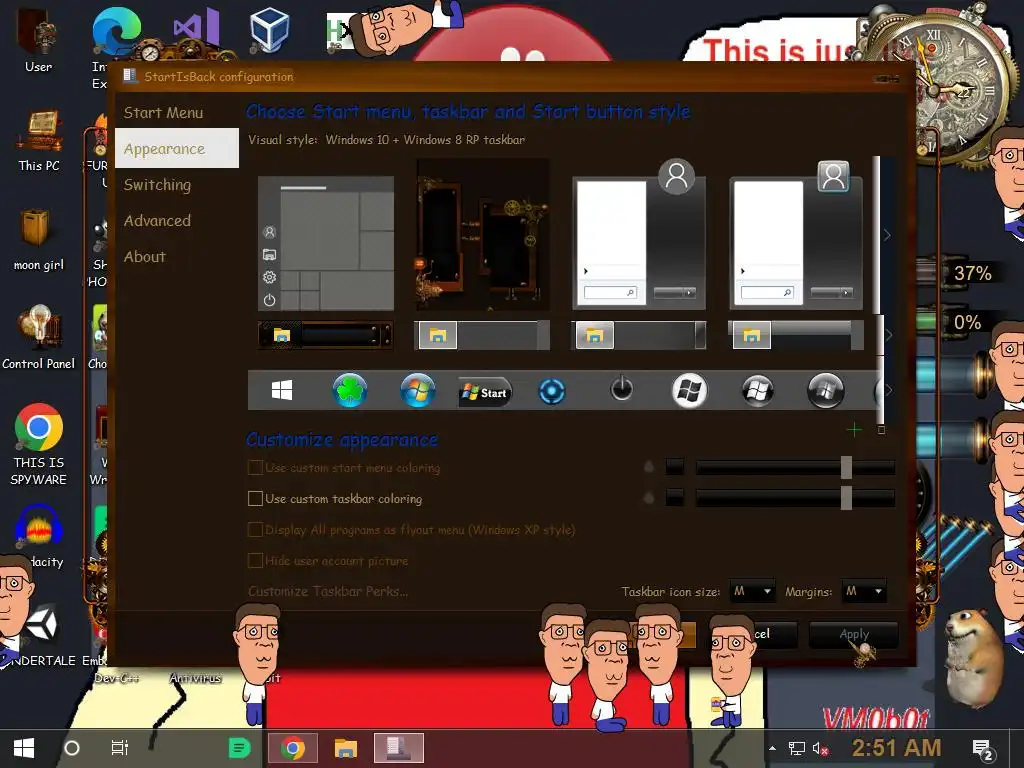
Task: Enable Use custom taskbar coloring checkbox
Action: pyautogui.click(x=255, y=499)
